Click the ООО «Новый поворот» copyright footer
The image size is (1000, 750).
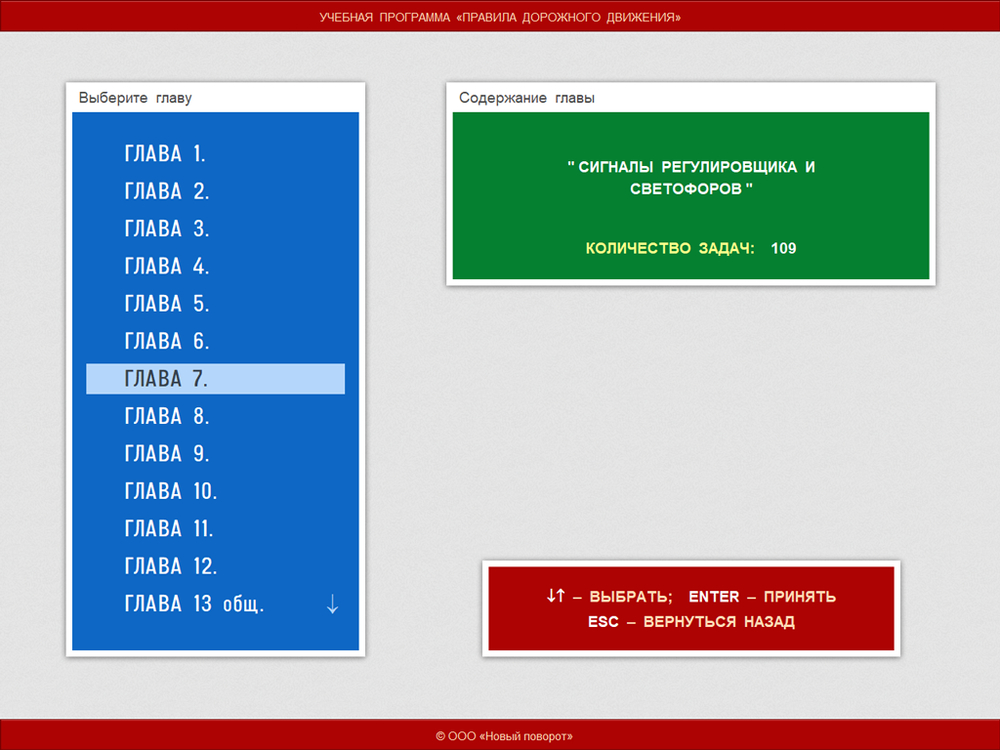point(504,736)
